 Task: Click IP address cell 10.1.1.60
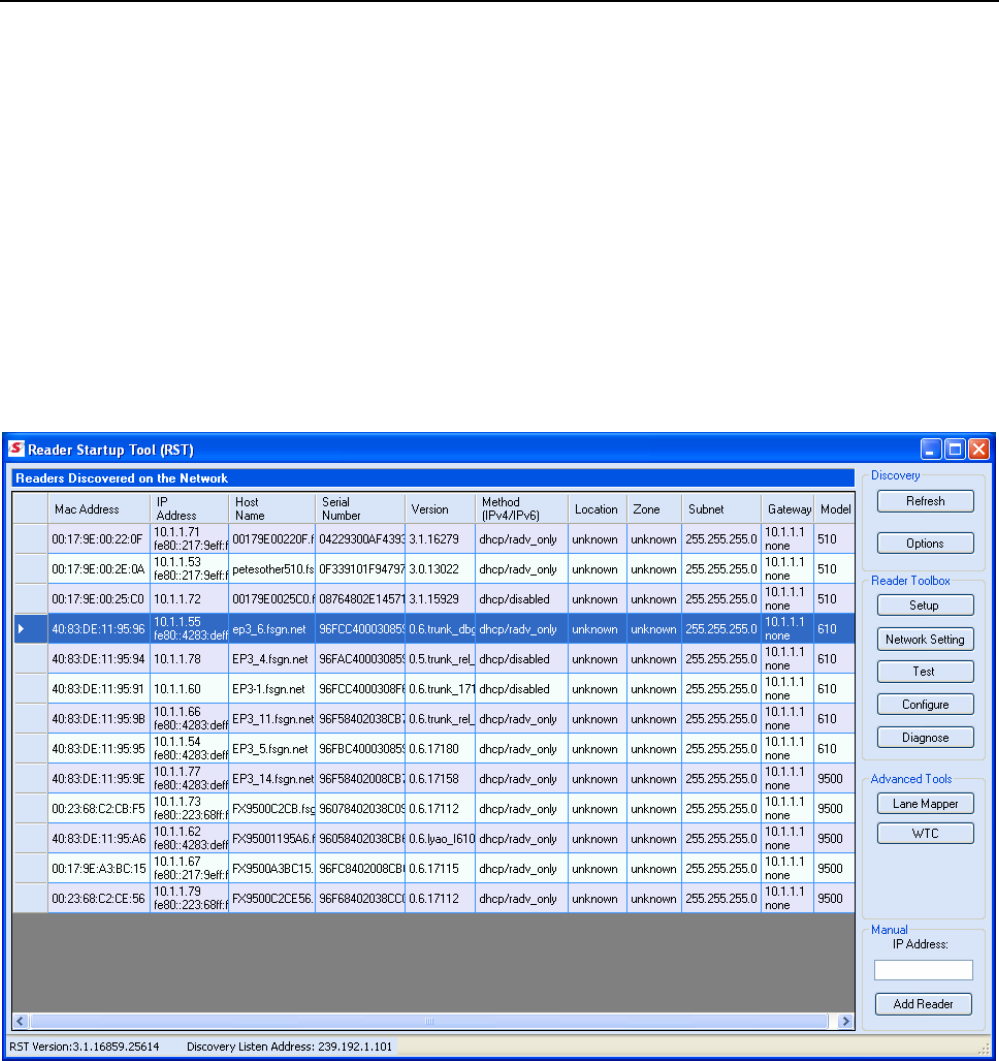189,689
